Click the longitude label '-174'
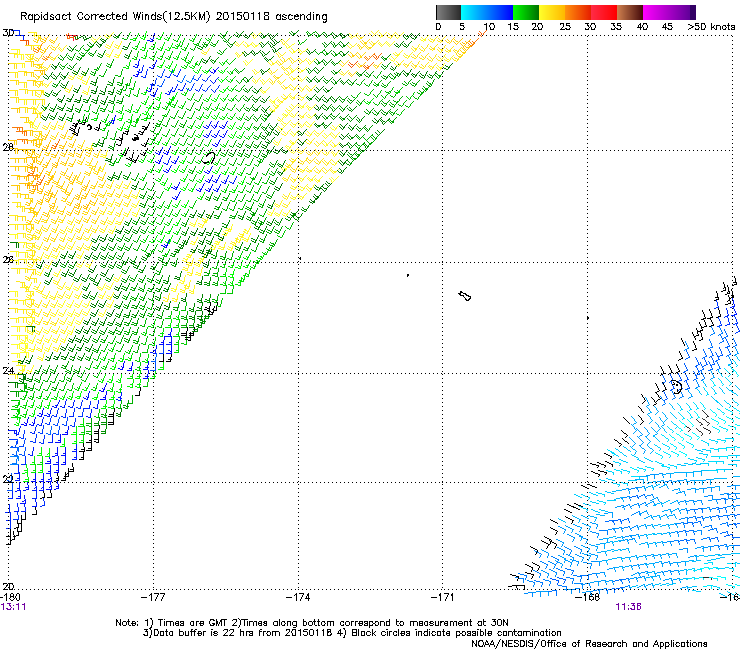Image resolution: width=740 pixels, height=650 pixels. pyautogui.click(x=298, y=597)
